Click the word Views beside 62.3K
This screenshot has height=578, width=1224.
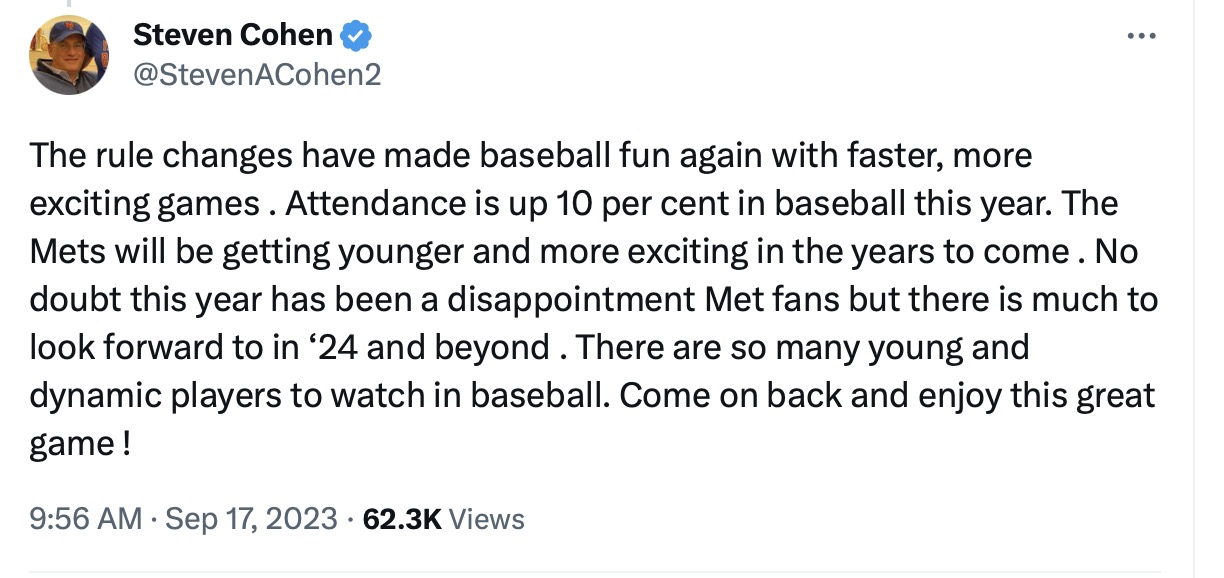click(487, 519)
